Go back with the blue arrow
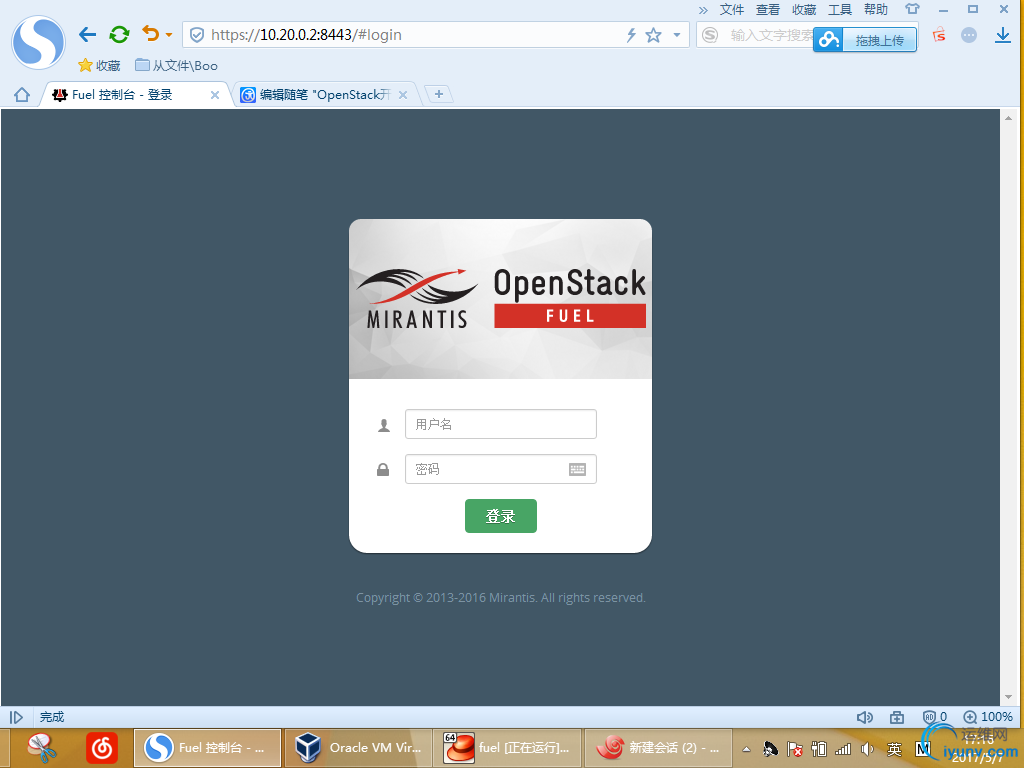 click(88, 35)
